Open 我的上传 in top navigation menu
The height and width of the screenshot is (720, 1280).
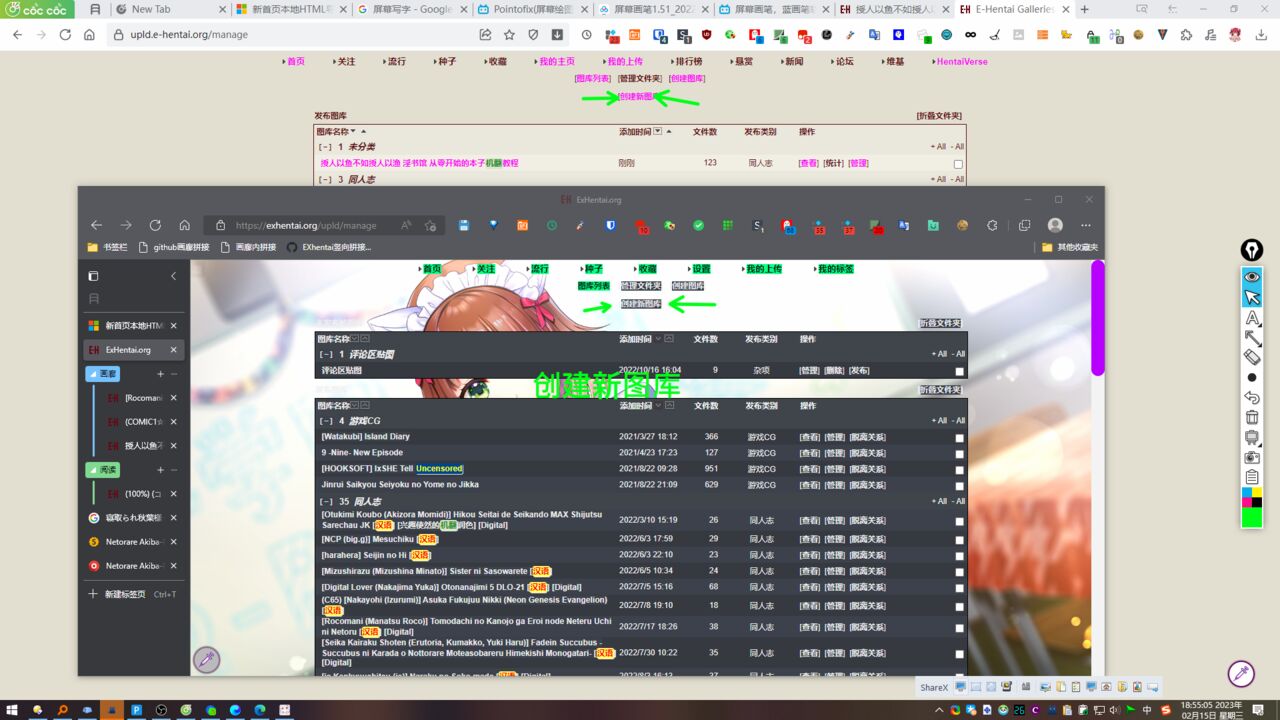point(624,62)
